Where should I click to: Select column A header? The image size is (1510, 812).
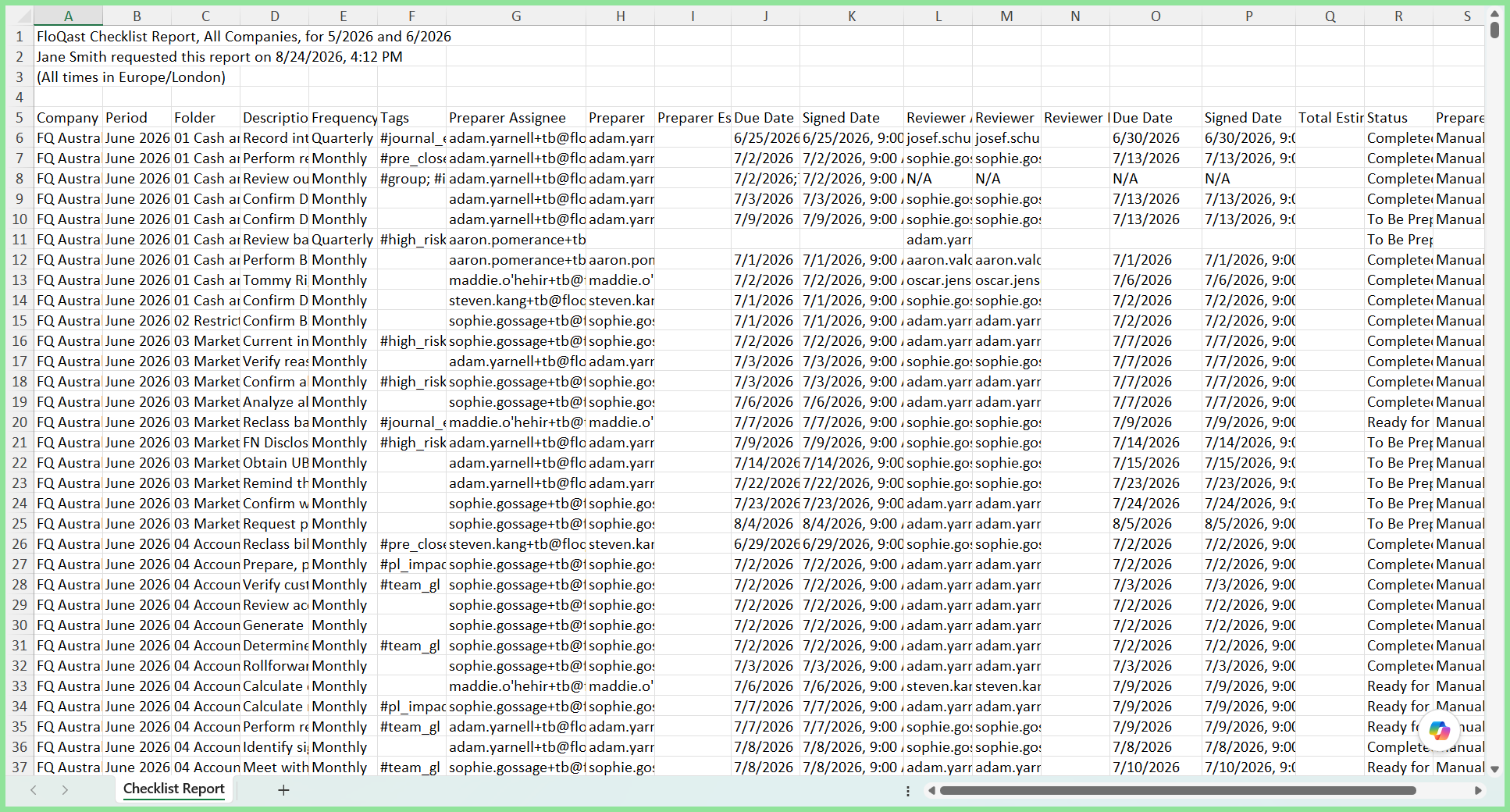pos(69,16)
